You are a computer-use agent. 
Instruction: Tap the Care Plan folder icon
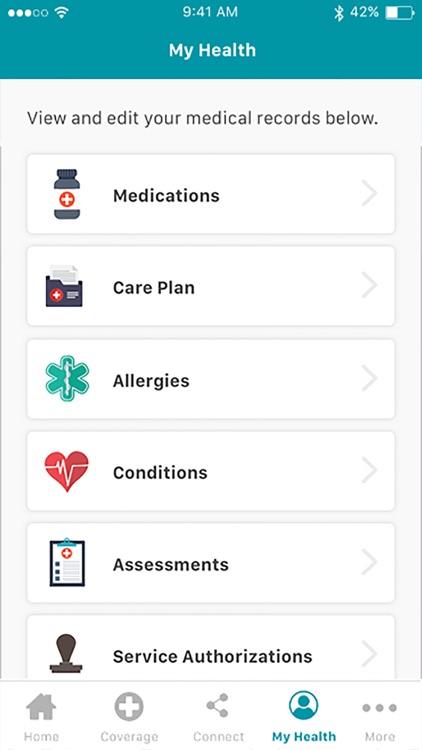coord(64,286)
